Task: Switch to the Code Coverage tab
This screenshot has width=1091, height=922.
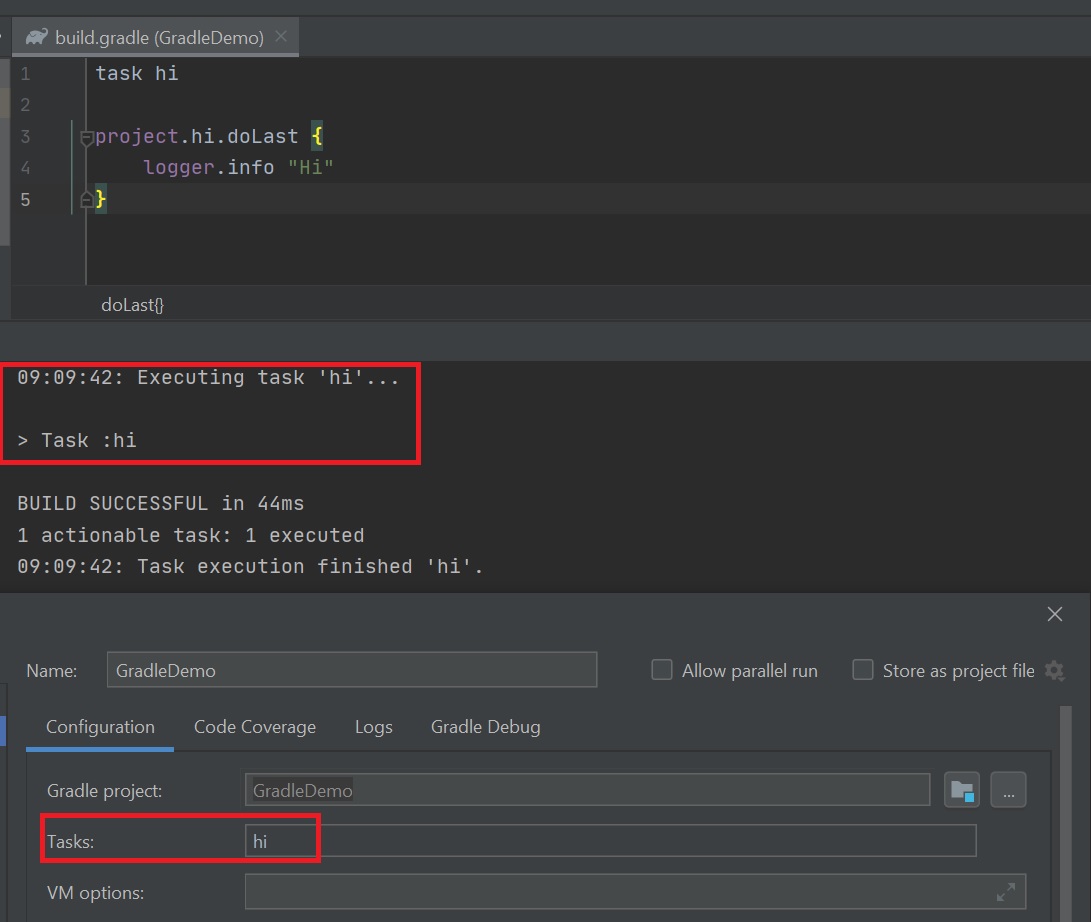Action: pos(254,727)
